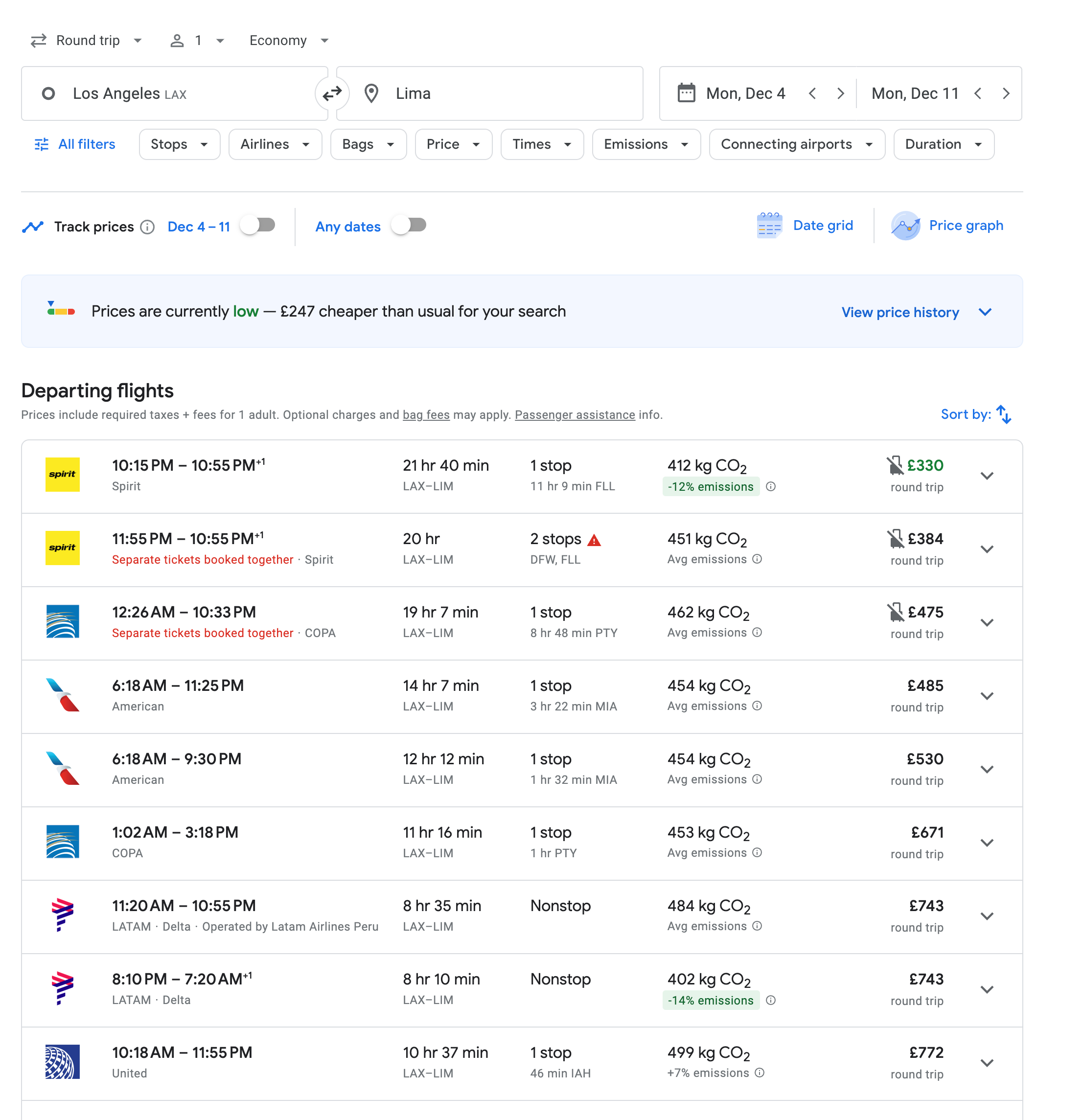Click Price graph link
This screenshot has width=1083, height=1120.
pos(966,226)
